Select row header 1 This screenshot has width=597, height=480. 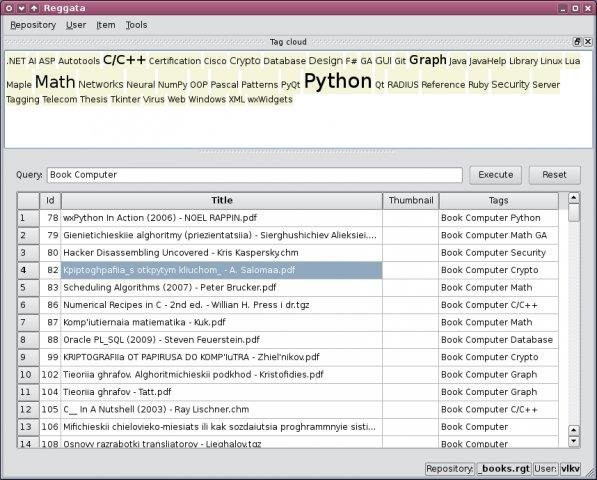28,218
